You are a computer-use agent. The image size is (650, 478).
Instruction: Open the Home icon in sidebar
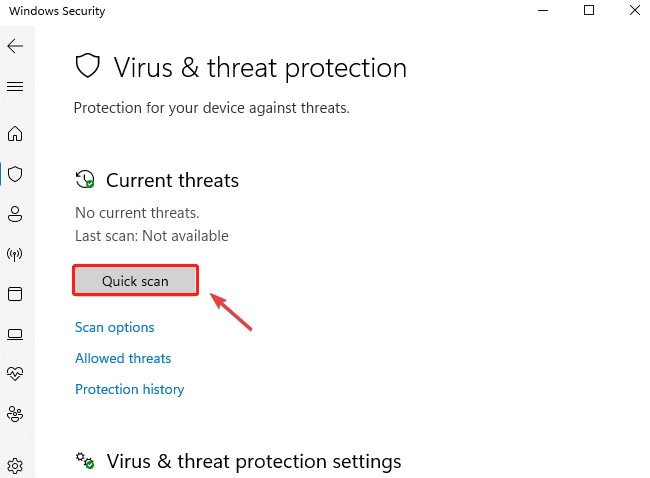coord(15,133)
